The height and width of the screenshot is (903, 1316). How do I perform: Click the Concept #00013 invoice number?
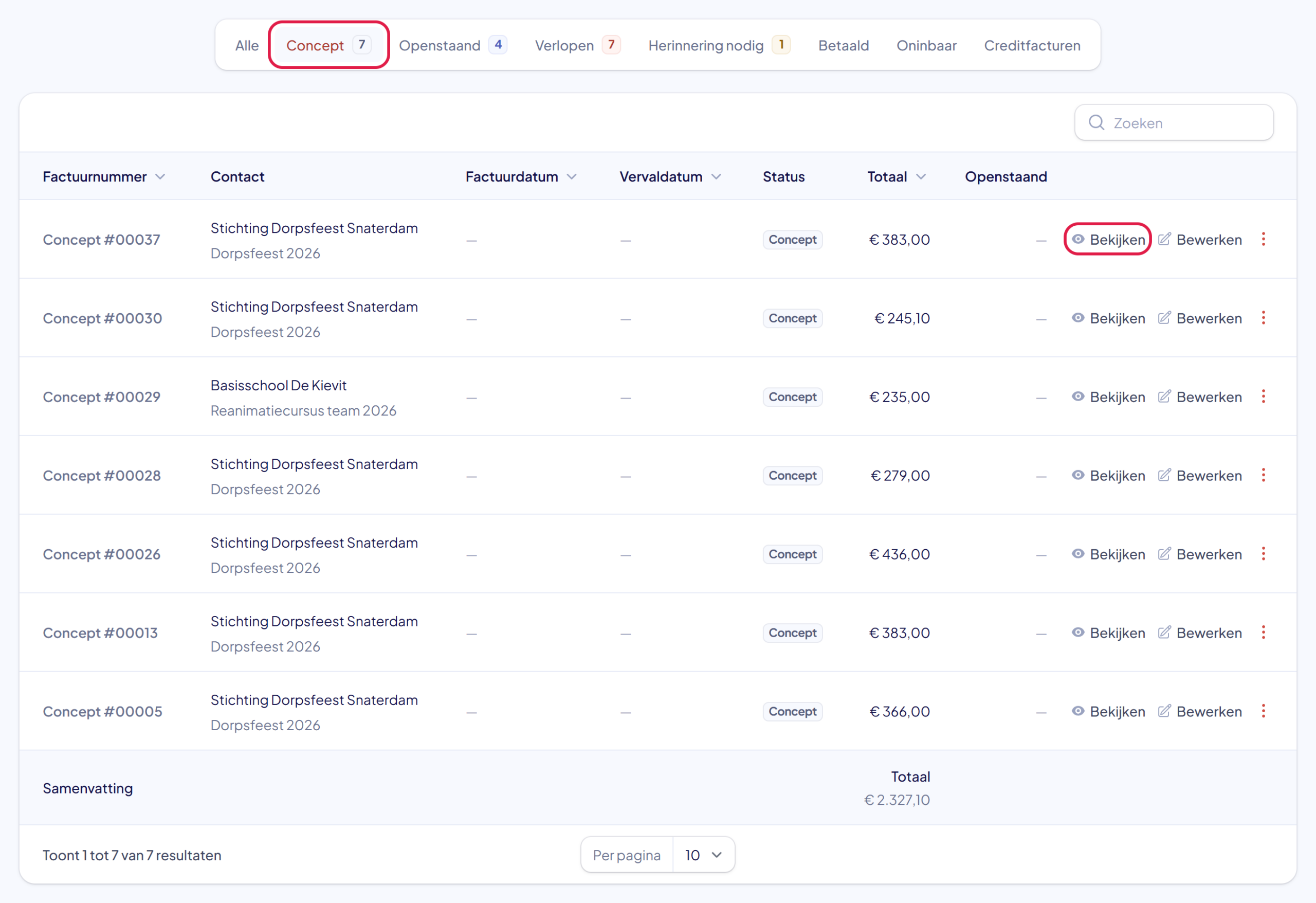pos(100,633)
